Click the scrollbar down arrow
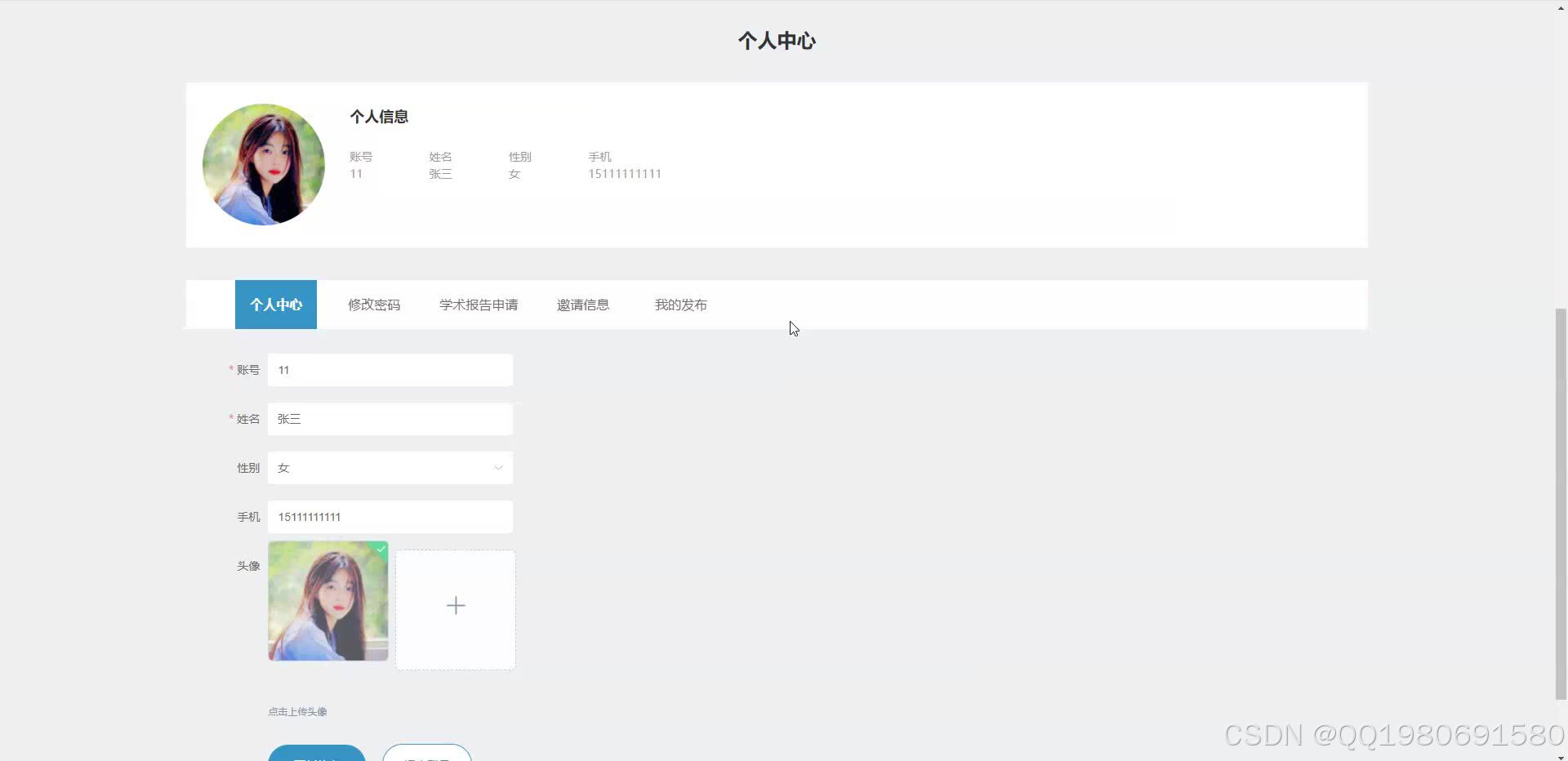Image resolution: width=1568 pixels, height=761 pixels. coord(1562,754)
